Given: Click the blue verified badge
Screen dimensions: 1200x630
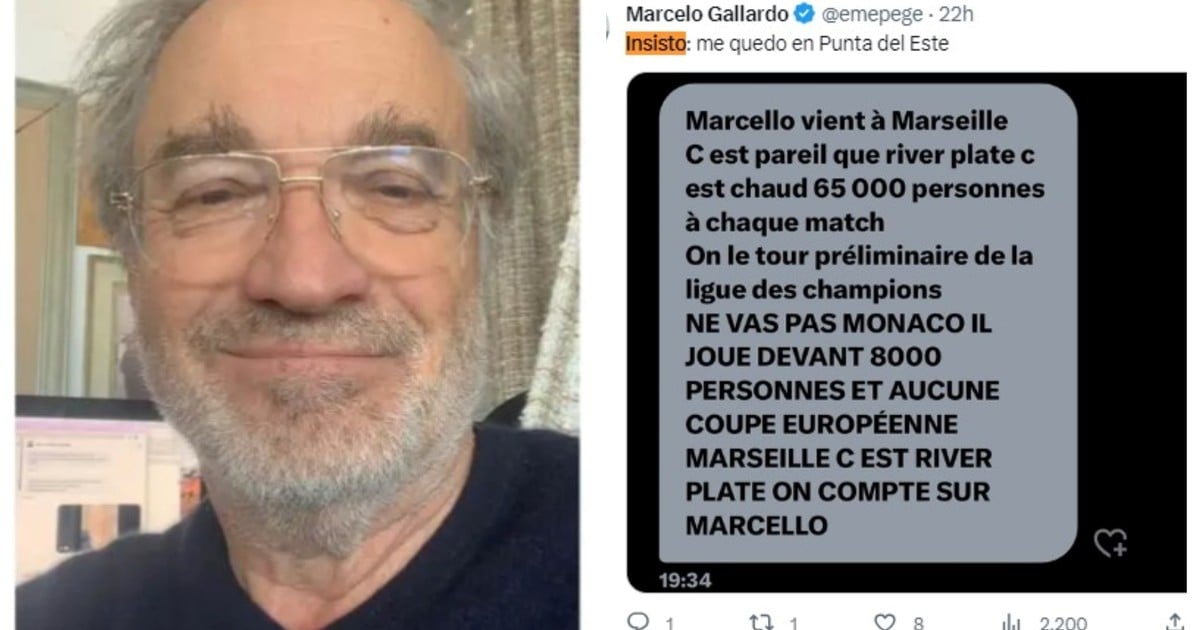Looking at the screenshot, I should pos(803,15).
